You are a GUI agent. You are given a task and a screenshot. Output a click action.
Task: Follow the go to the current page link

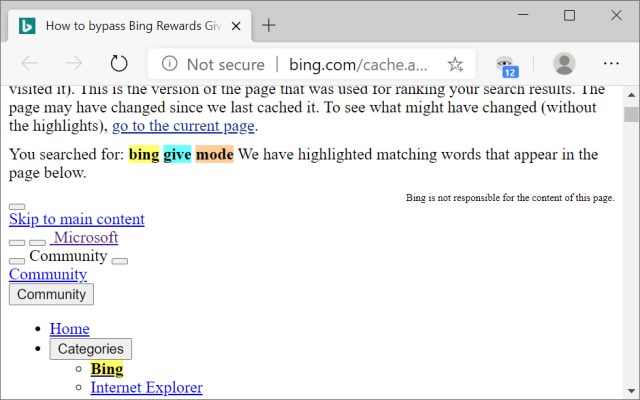183,126
